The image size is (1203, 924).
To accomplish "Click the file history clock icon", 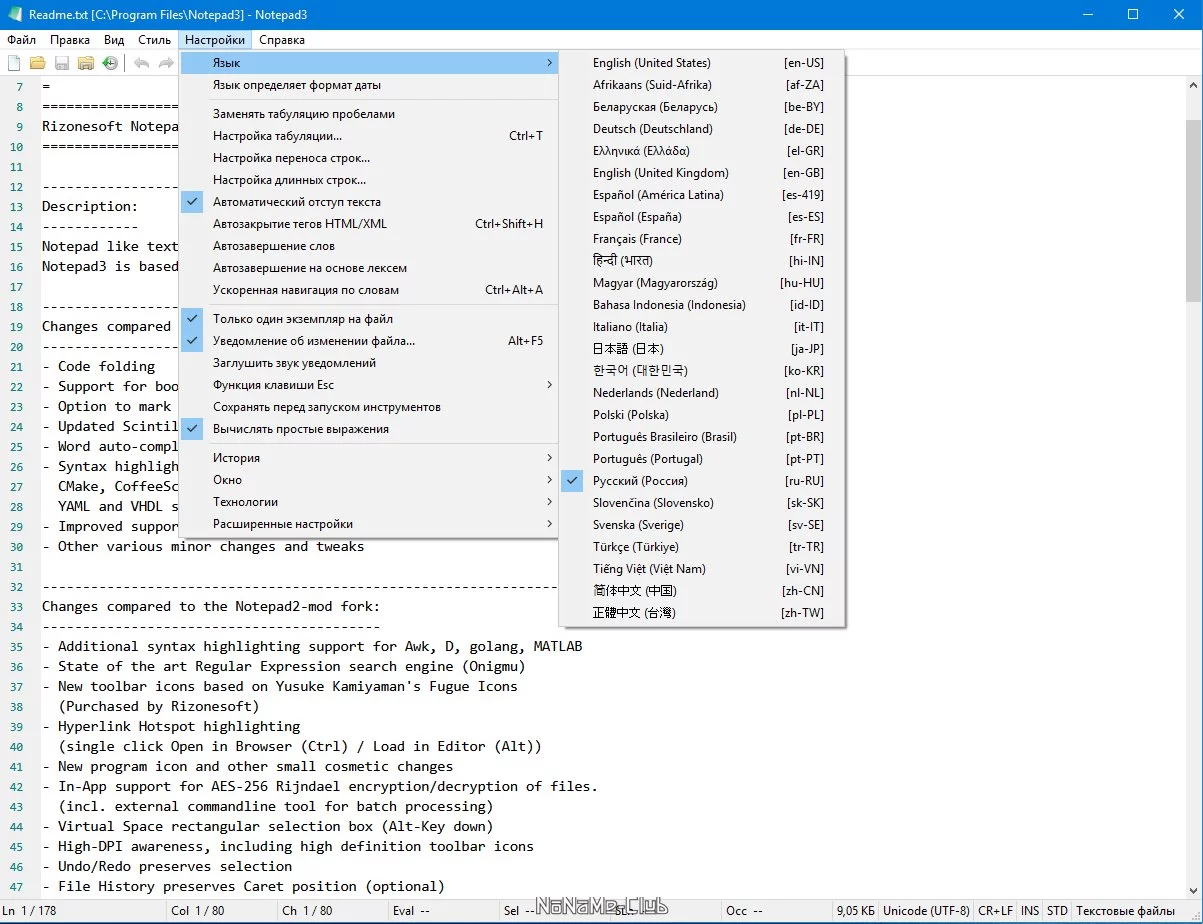I will pos(110,63).
